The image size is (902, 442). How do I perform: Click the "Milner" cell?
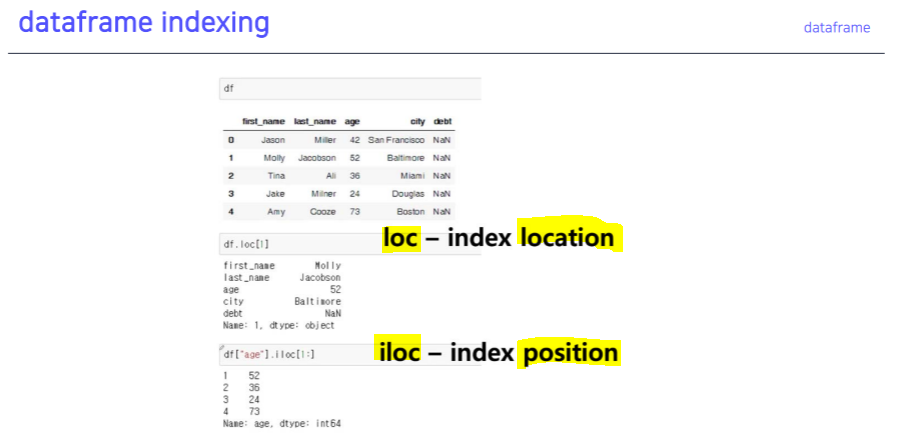323,194
